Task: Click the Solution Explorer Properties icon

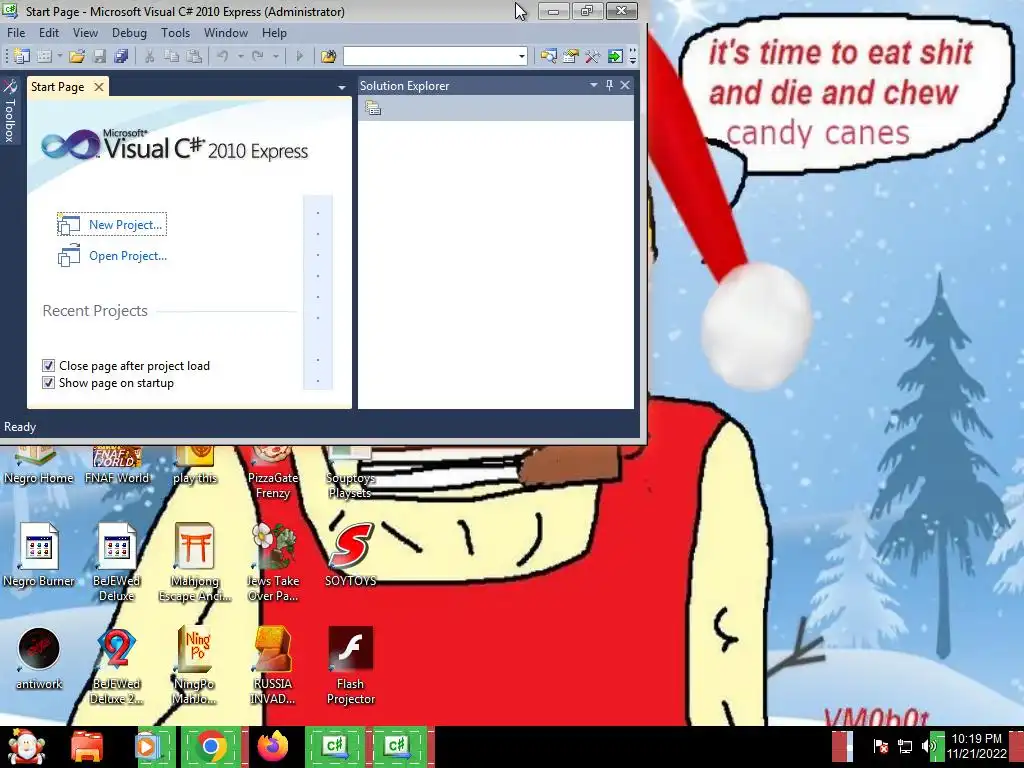Action: coord(373,108)
